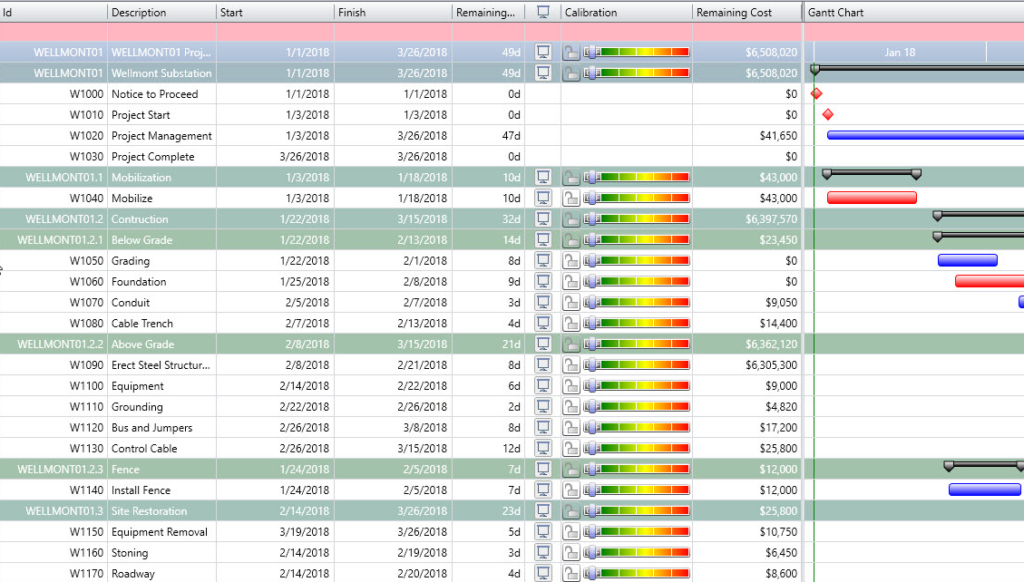Image resolution: width=1024 pixels, height=582 pixels.
Task: Click the Notice to Proceed milestone diamond
Action: click(816, 94)
